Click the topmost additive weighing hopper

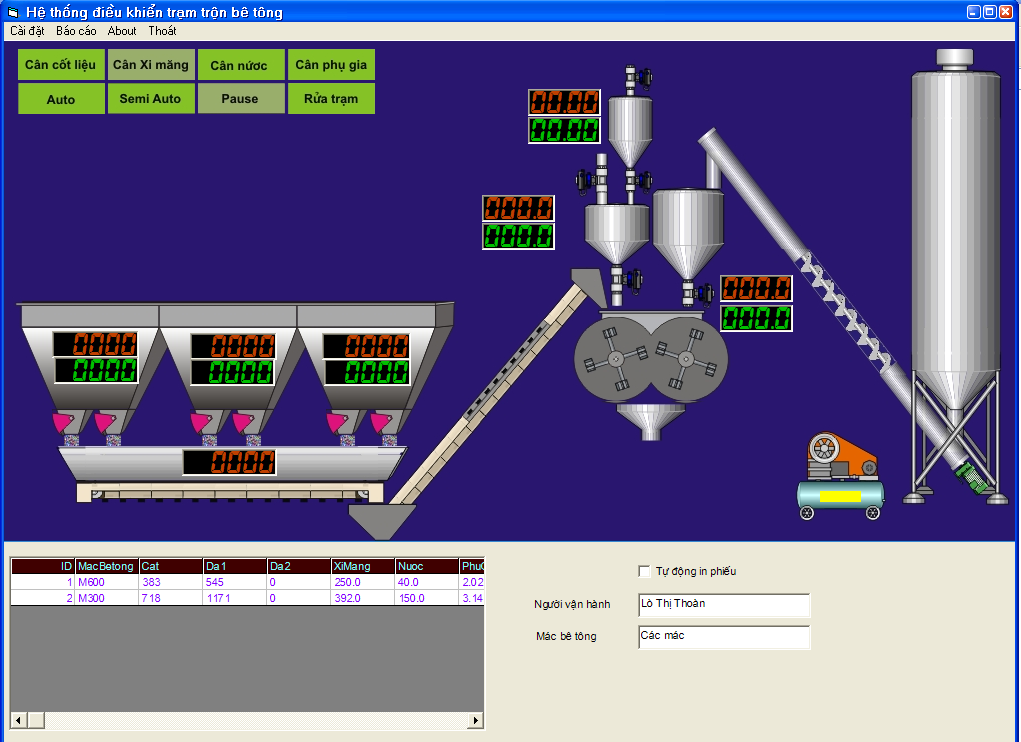click(x=630, y=128)
